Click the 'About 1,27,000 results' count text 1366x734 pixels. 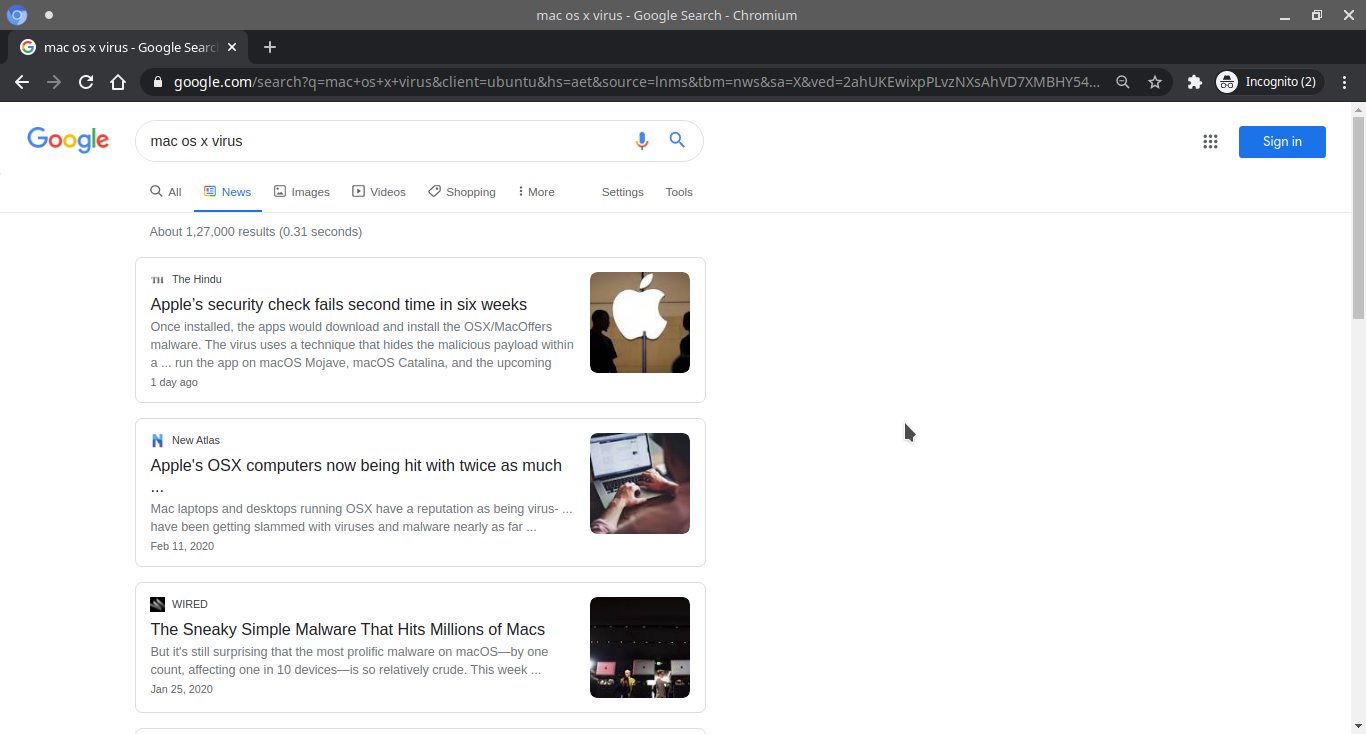coord(256,232)
